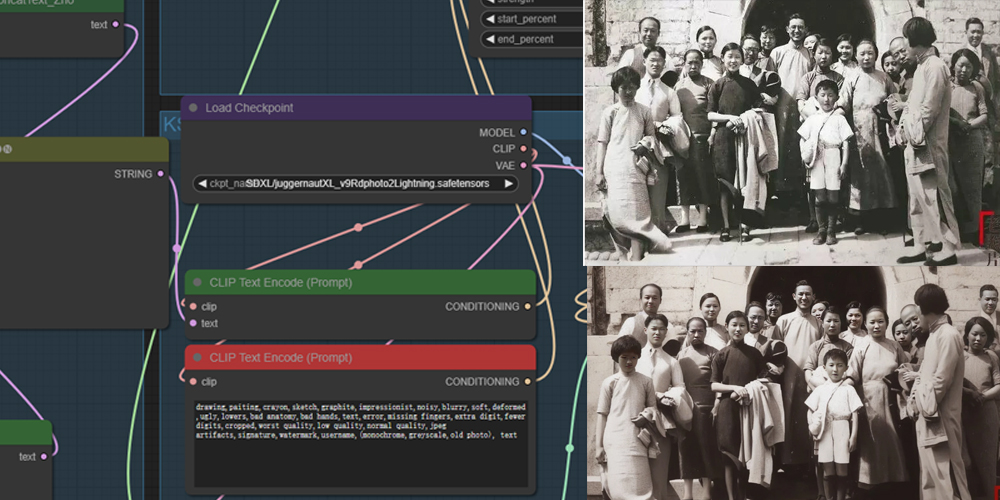Click the end_percent value field
Viewport: 1000px width, 500px height.
pyautogui.click(x=532, y=40)
